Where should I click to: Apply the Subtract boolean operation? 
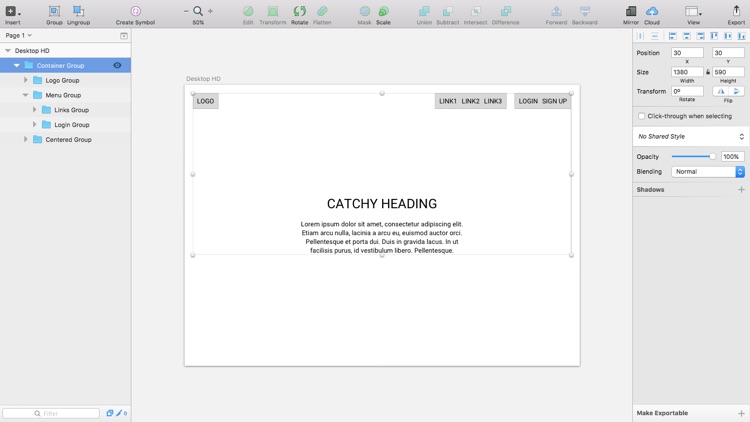click(448, 11)
